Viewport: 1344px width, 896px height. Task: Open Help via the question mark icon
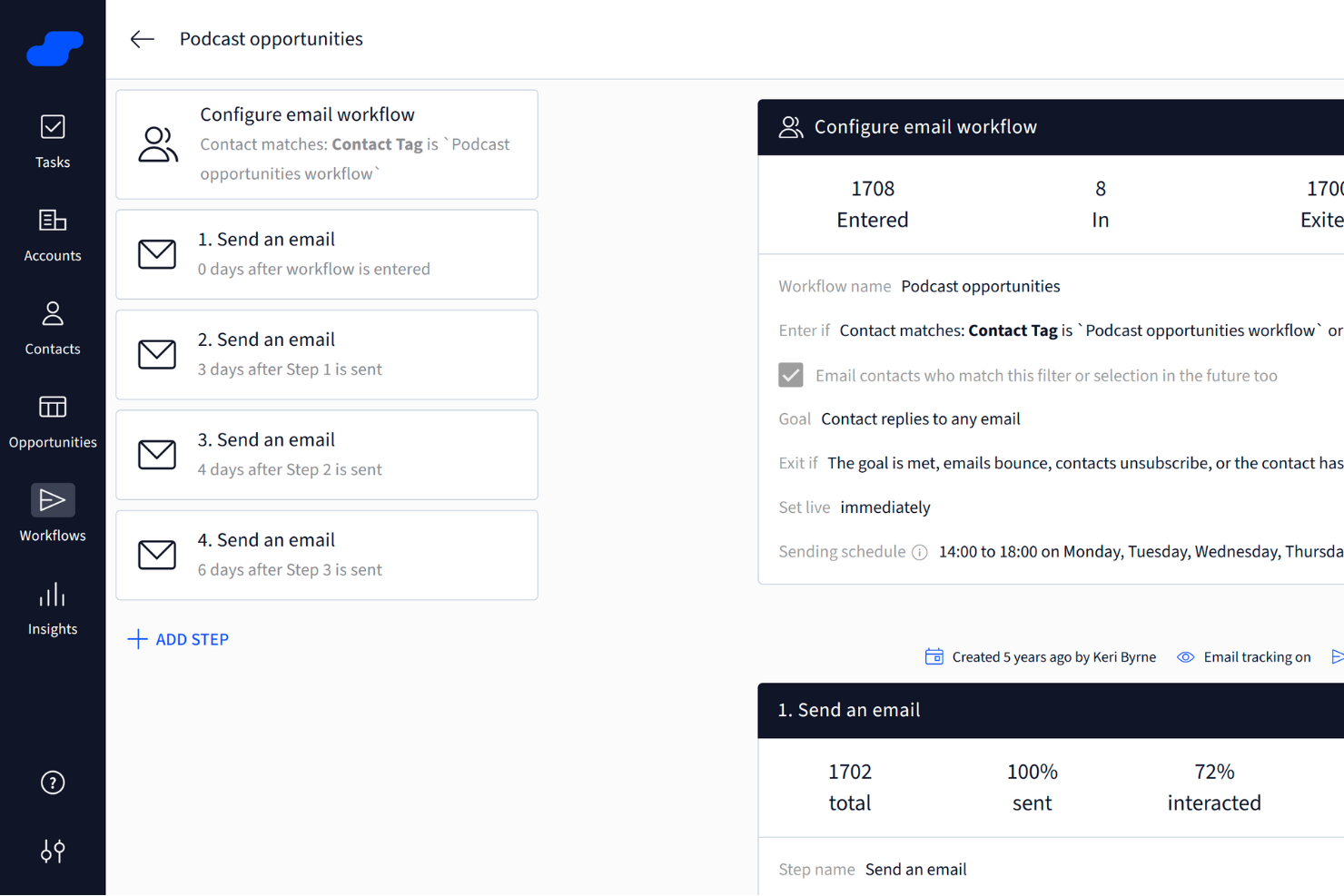[x=52, y=782]
